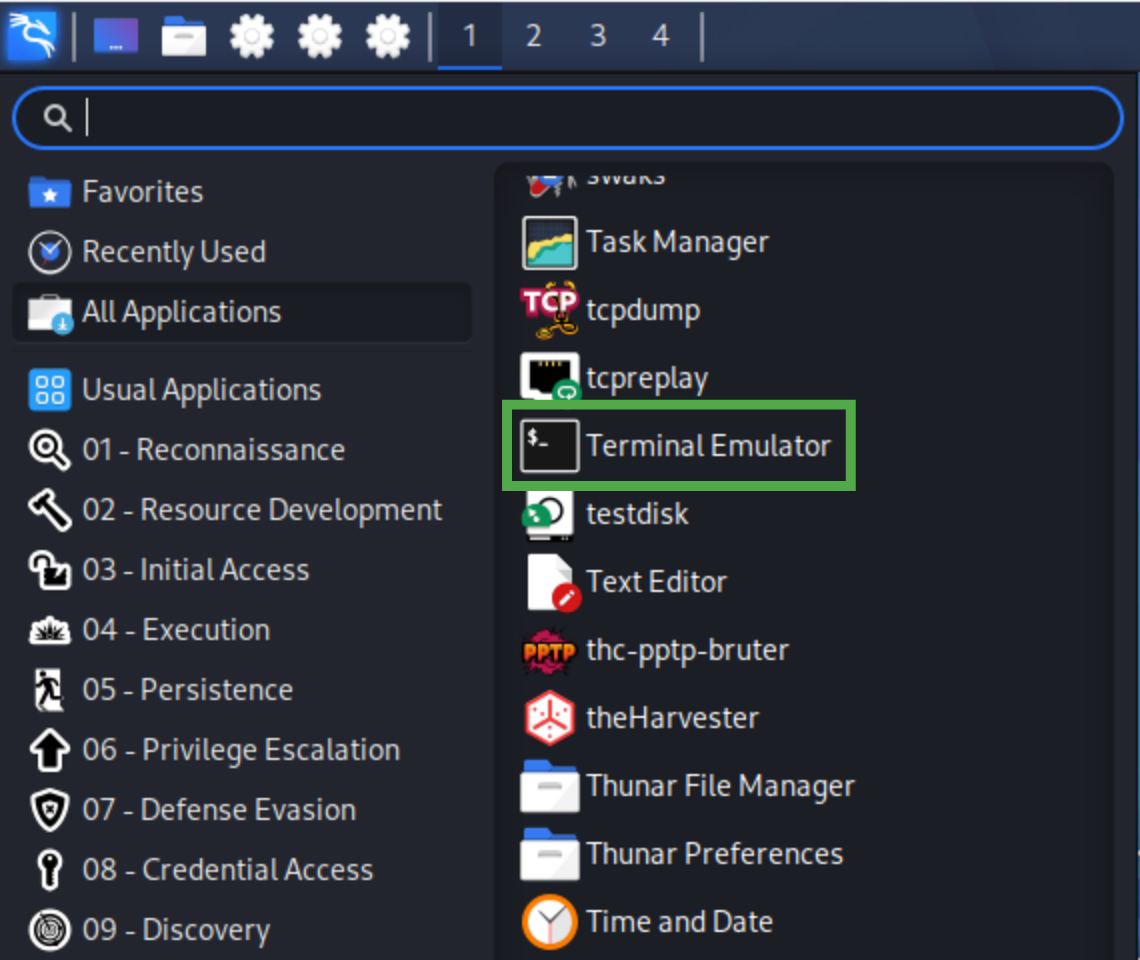Click the Resource Development hammer icon
Image resolution: width=1140 pixels, height=960 pixels.
pos(49,510)
